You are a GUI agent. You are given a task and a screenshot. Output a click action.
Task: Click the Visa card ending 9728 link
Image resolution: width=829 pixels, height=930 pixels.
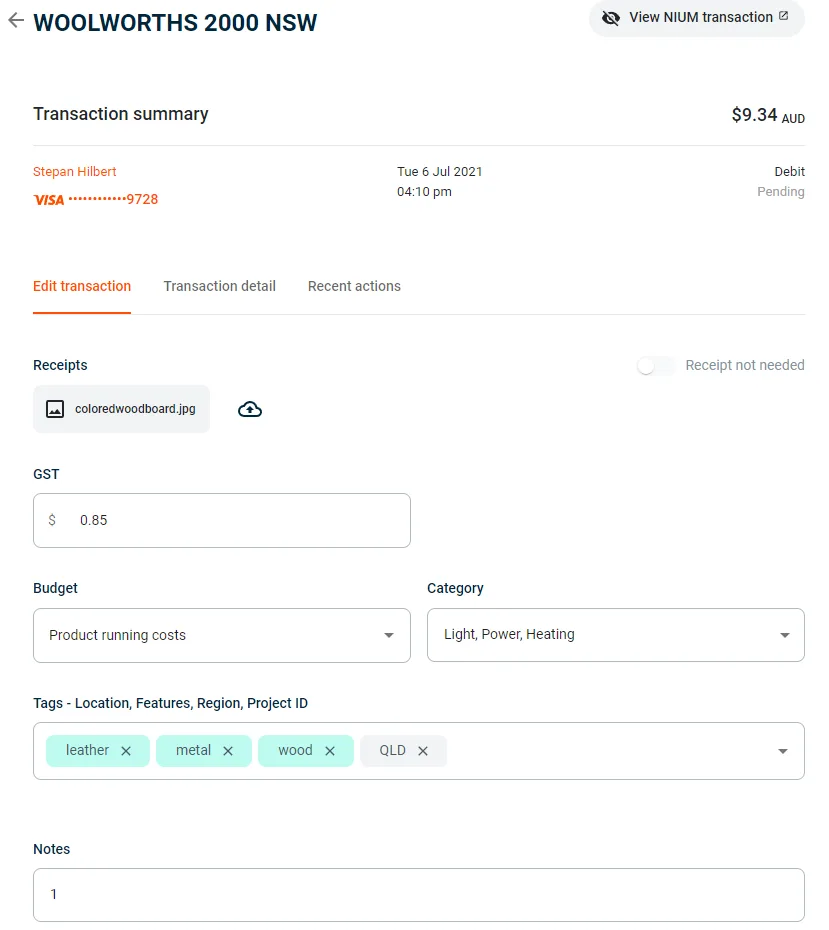click(96, 199)
